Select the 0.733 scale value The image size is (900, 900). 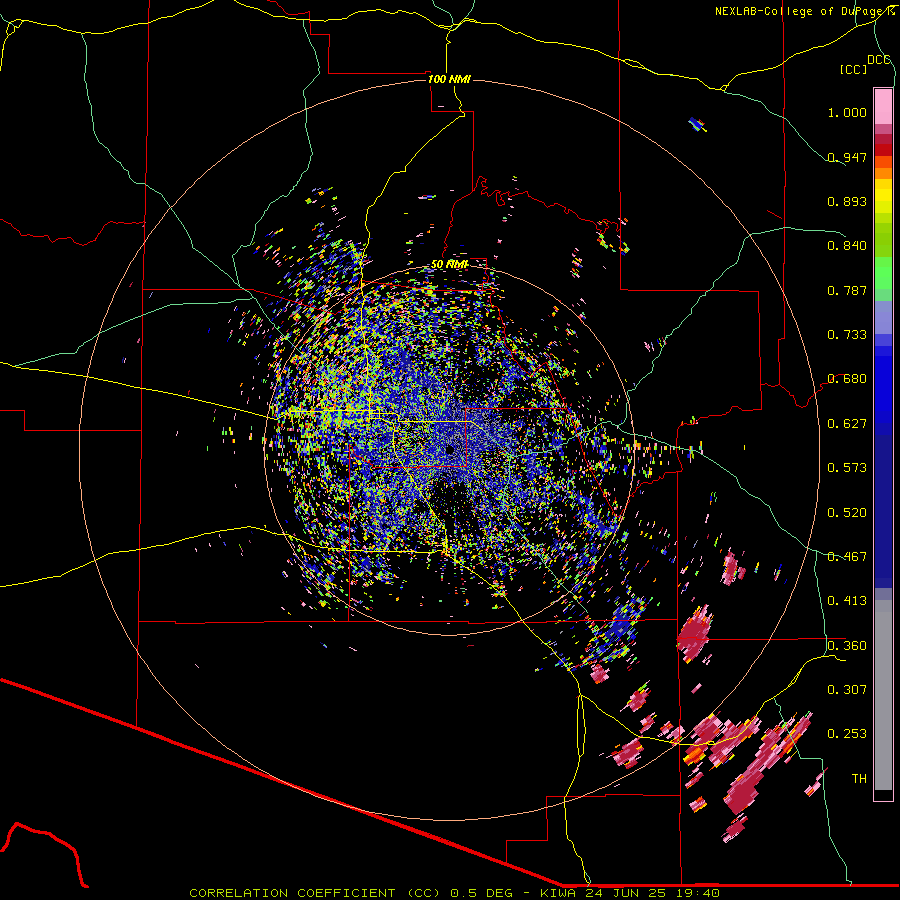point(847,335)
